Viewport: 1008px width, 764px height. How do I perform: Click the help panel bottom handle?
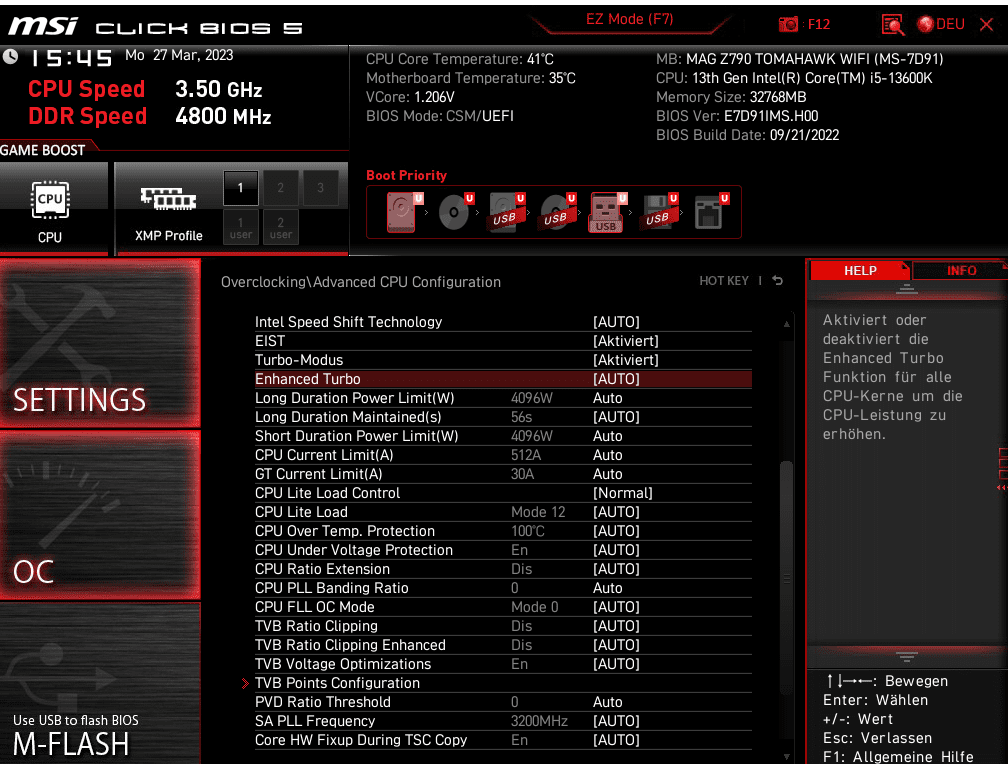pos(906,657)
